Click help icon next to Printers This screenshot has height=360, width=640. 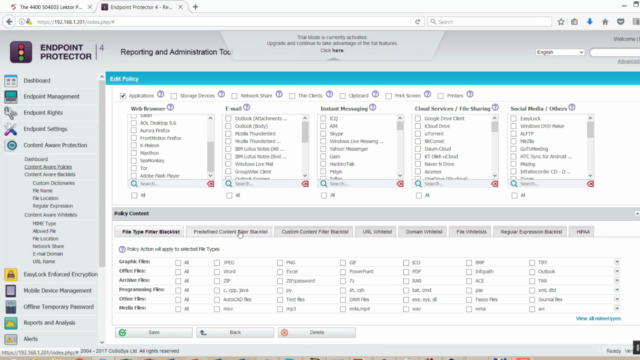coord(470,94)
